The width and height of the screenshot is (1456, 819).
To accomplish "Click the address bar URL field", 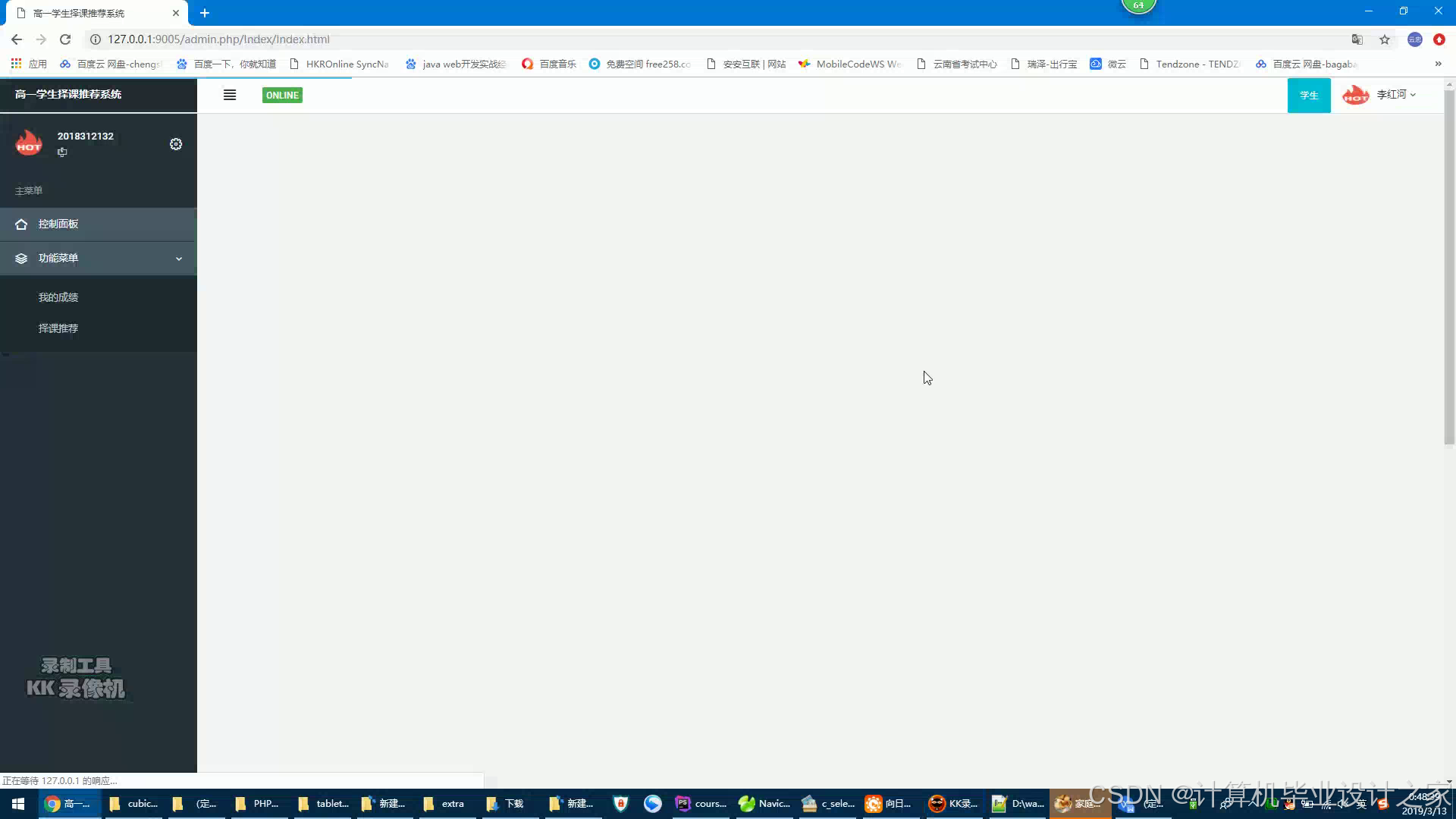I will pos(713,39).
